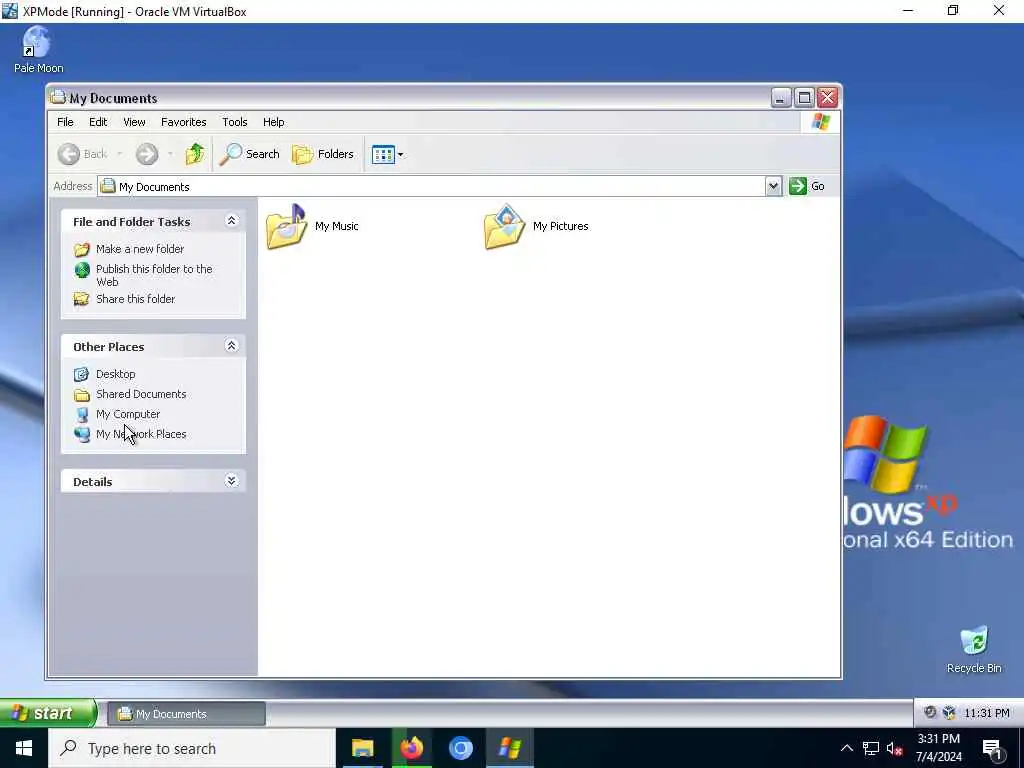This screenshot has height=768, width=1024.
Task: Open the Search pane
Action: pyautogui.click(x=249, y=154)
